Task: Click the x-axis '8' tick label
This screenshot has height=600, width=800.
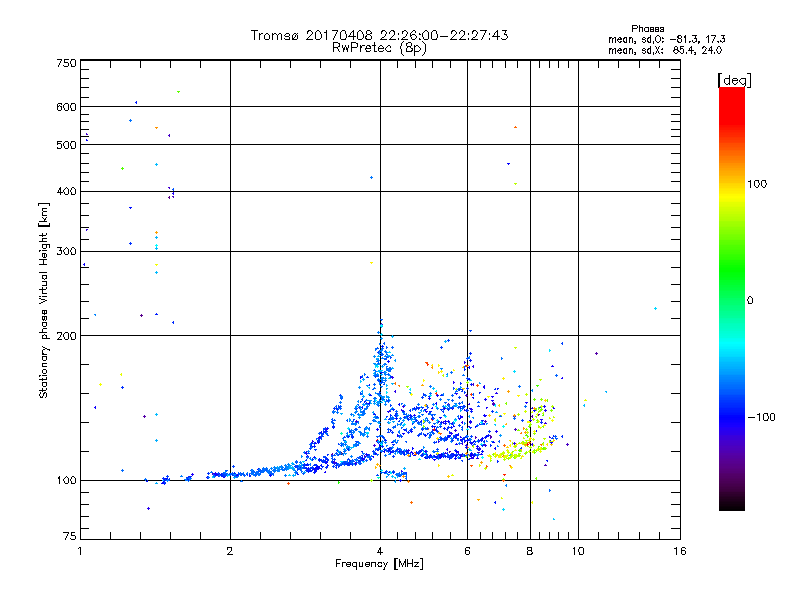Action: tap(530, 551)
